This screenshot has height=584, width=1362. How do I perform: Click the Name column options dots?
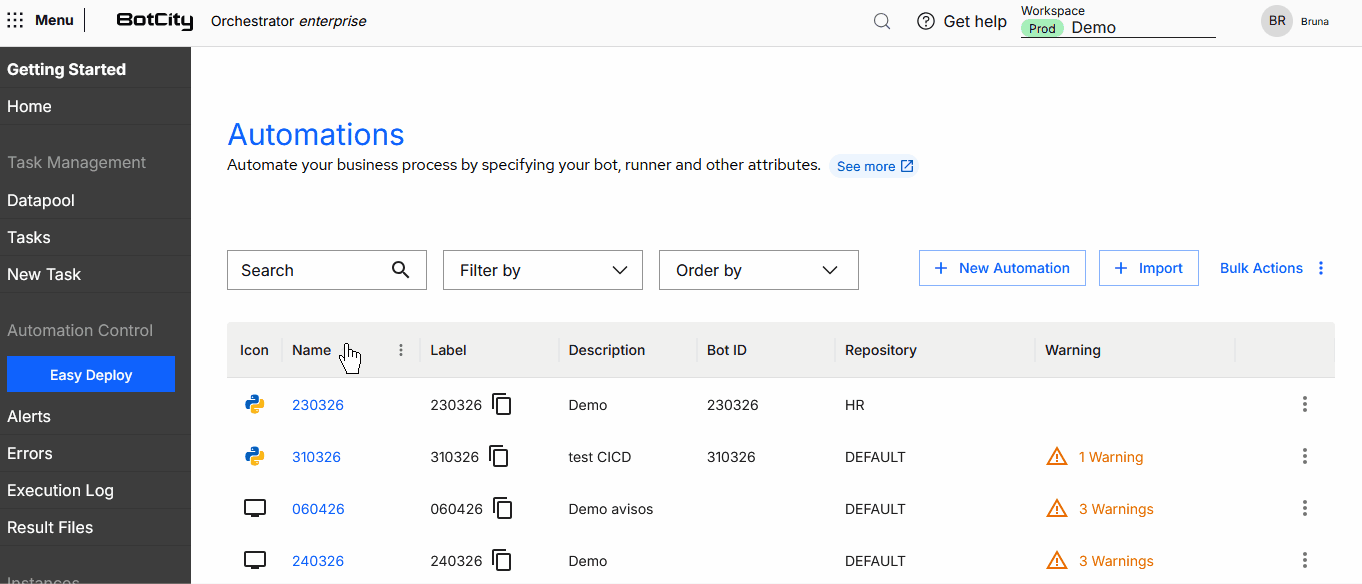pos(401,350)
